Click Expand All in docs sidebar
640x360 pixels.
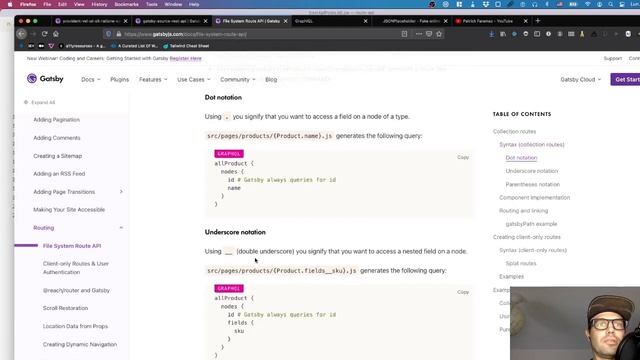pyautogui.click(x=40, y=102)
